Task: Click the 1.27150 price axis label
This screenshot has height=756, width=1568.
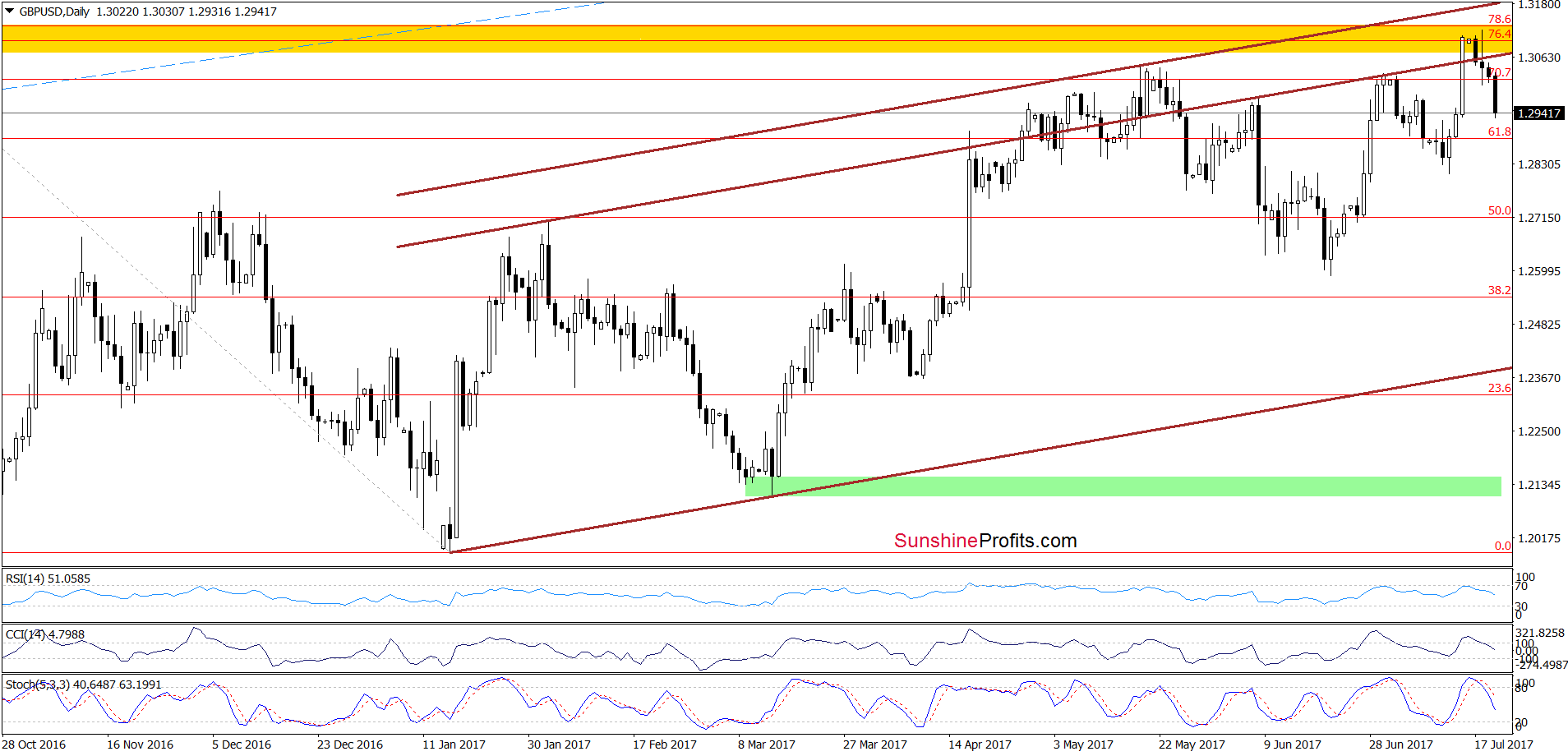Action: pos(1538,218)
